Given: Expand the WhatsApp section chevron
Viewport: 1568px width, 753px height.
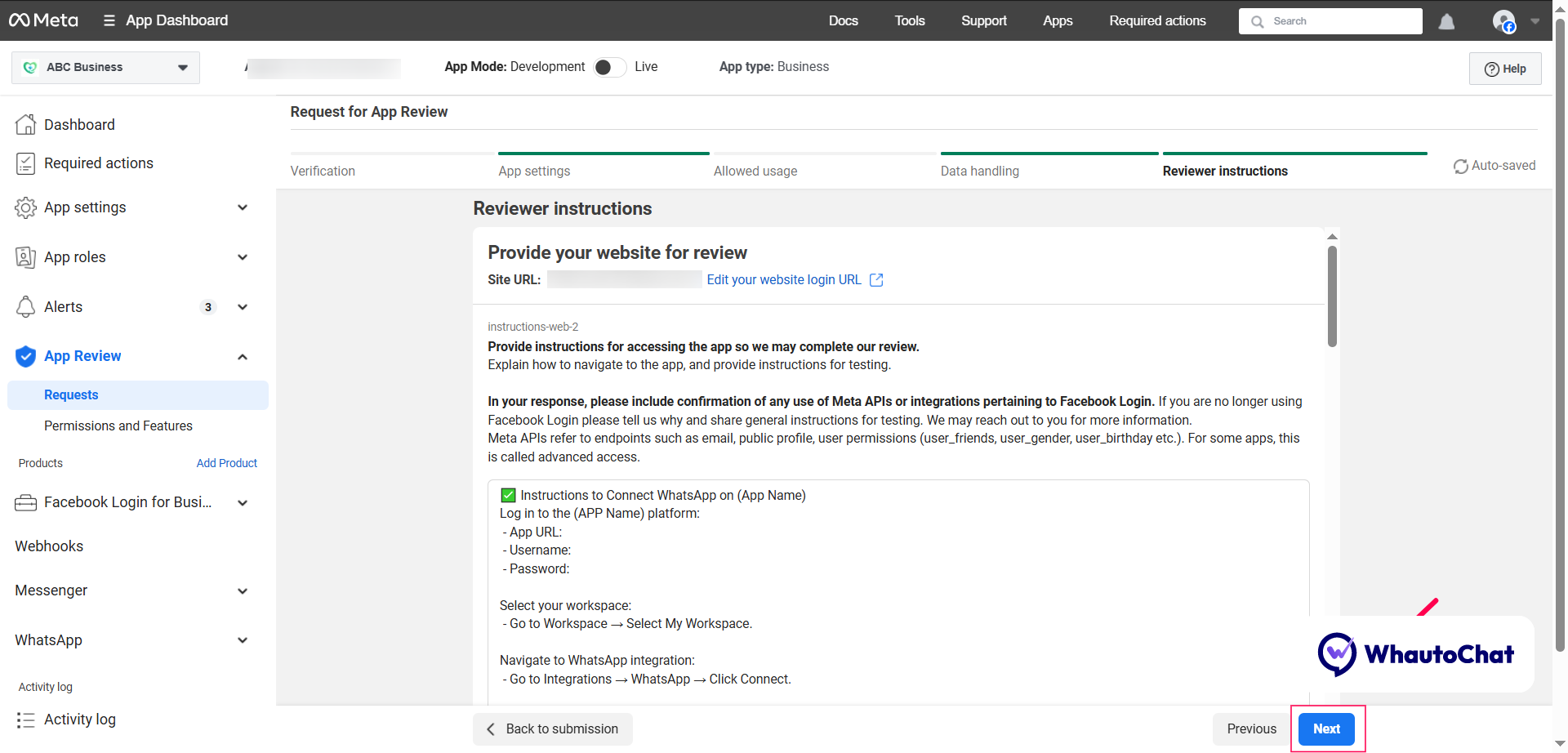Looking at the screenshot, I should [243, 640].
